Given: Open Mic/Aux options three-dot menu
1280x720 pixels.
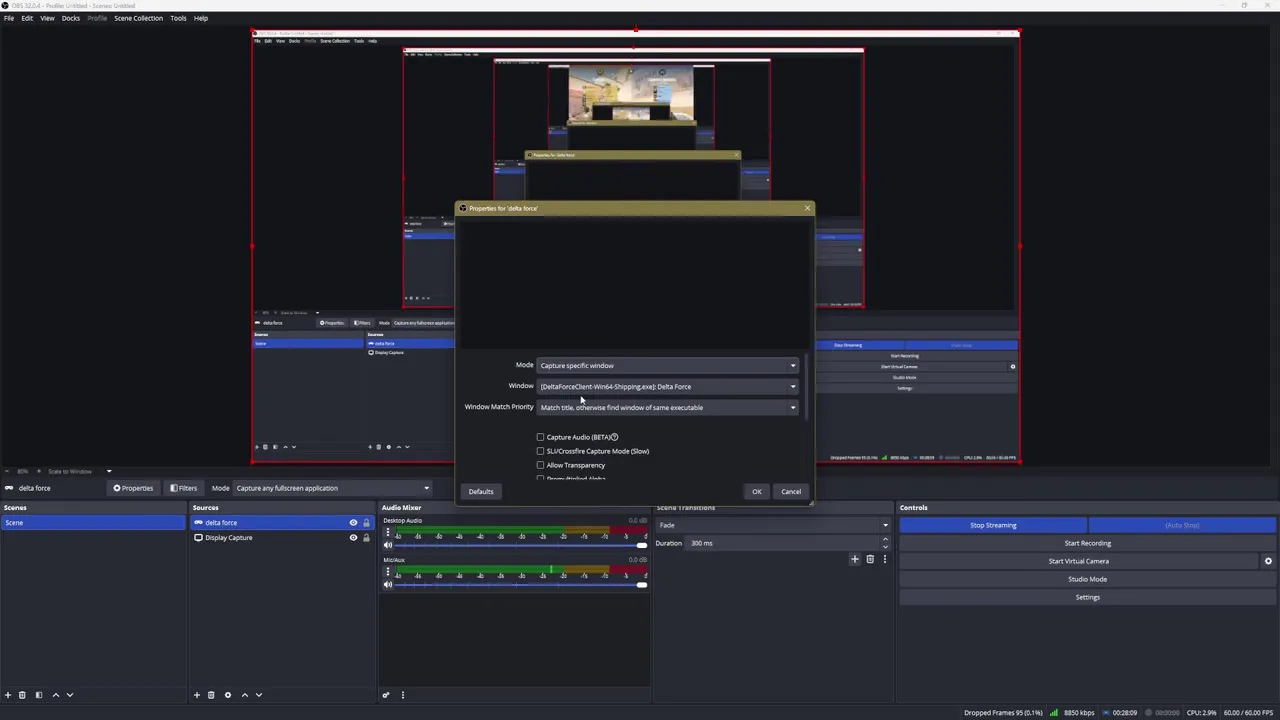Looking at the screenshot, I should [x=388, y=572].
